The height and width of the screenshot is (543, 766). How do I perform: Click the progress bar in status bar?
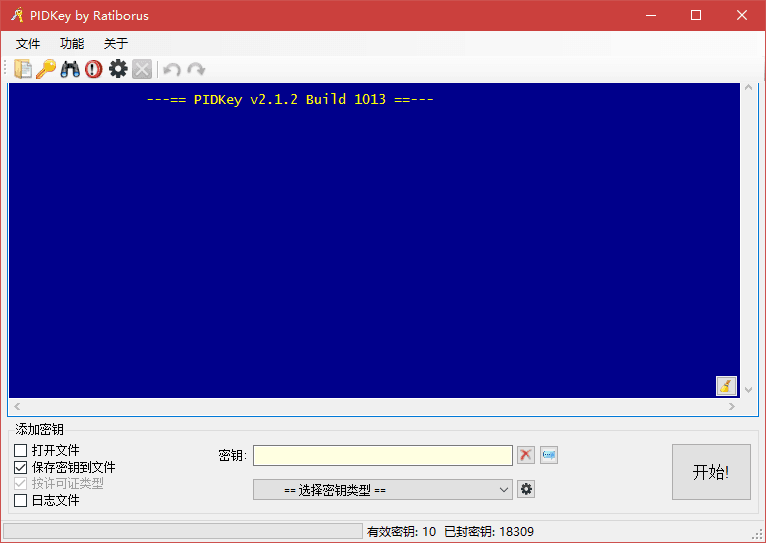click(183, 531)
